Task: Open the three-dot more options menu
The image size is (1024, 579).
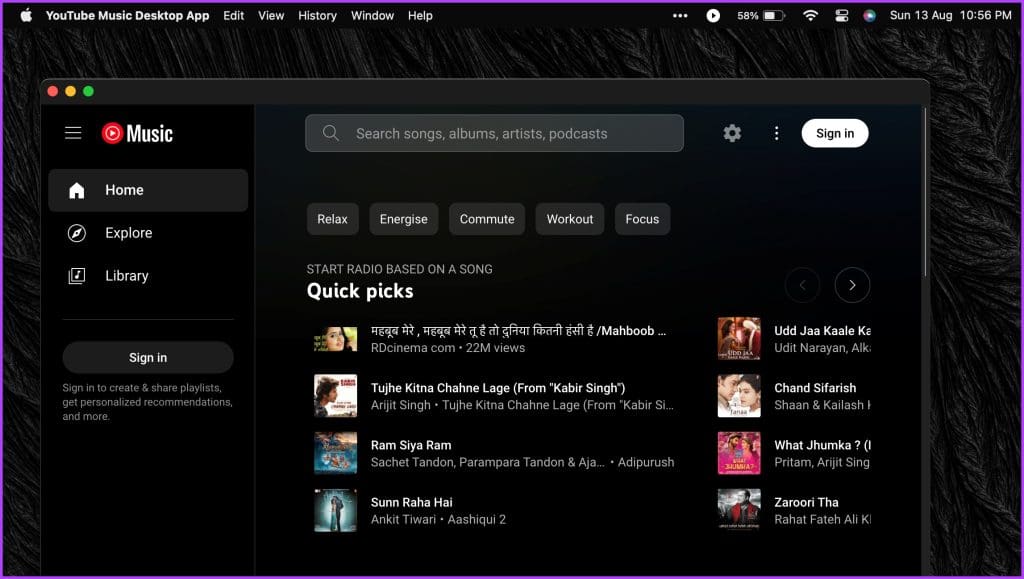Action: pos(776,133)
